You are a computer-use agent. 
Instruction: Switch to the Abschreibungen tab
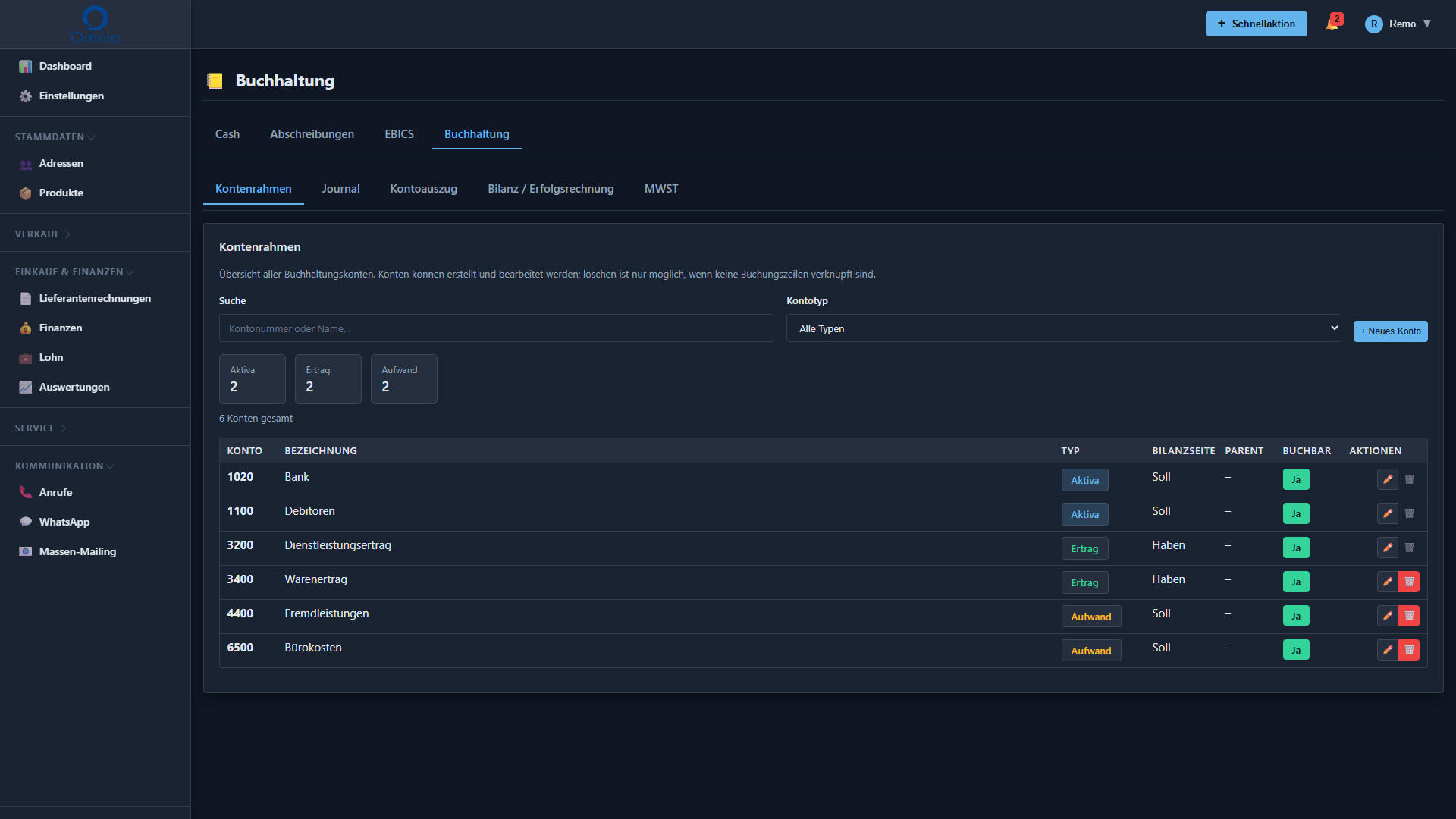tap(312, 134)
